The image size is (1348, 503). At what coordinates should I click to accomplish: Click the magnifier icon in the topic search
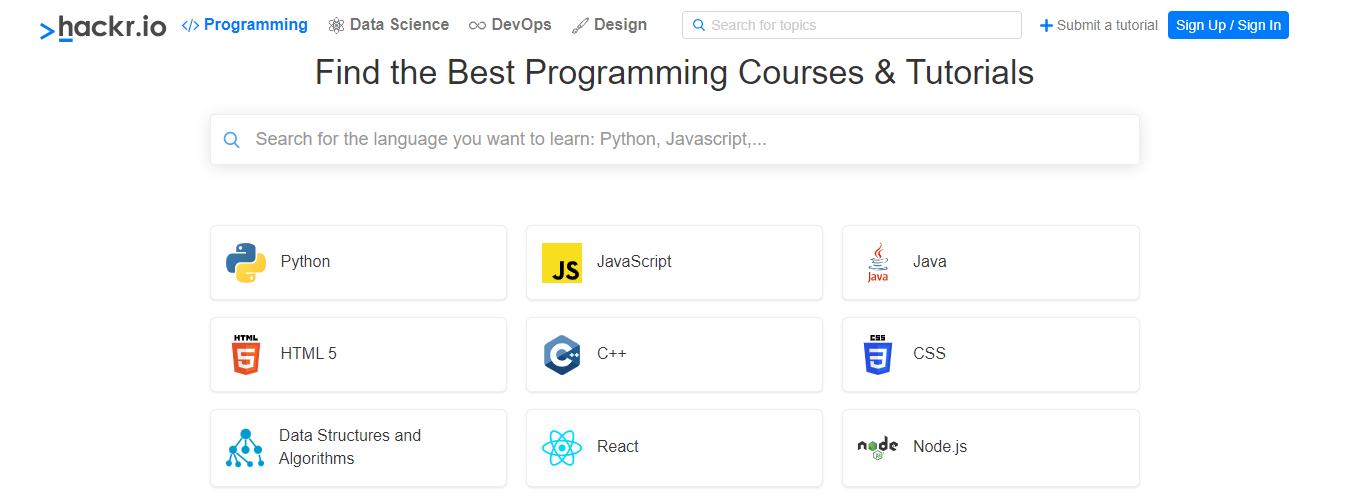(x=699, y=25)
